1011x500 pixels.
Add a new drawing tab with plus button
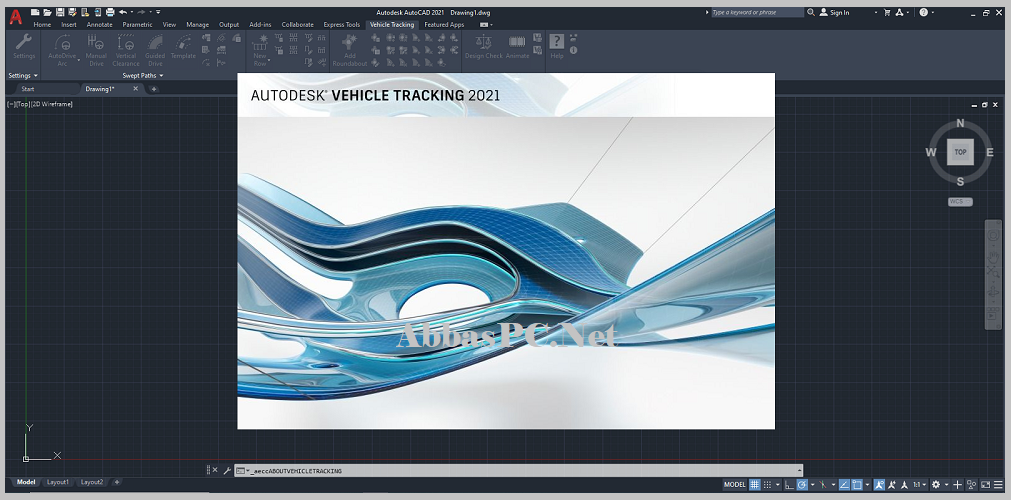click(x=153, y=89)
